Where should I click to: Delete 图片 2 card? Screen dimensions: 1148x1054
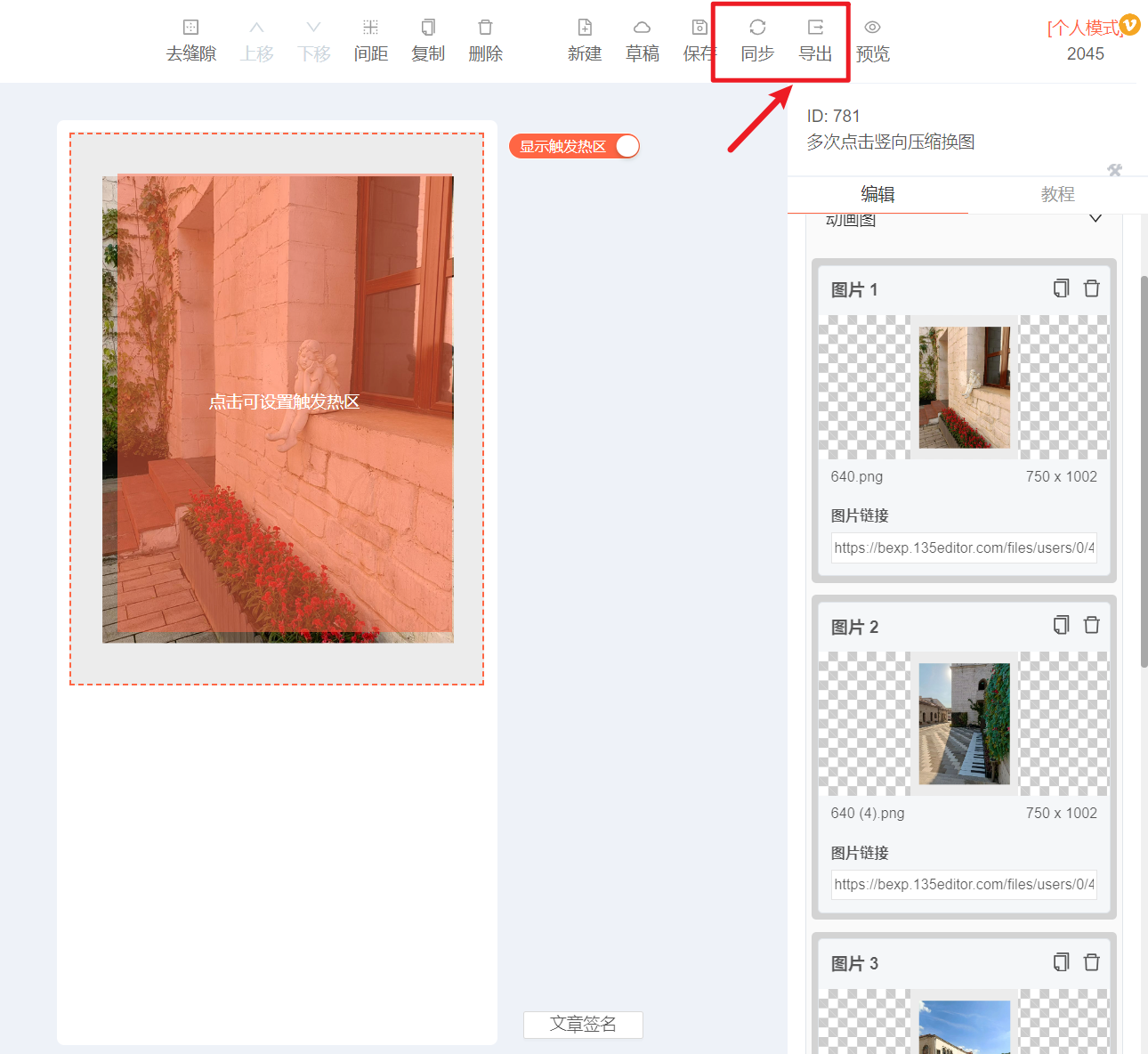point(1092,625)
